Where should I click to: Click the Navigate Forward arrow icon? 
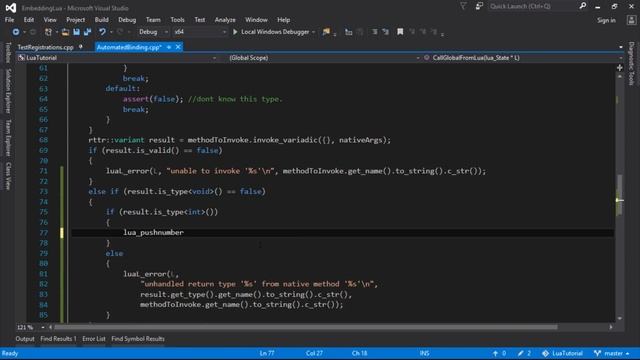pyautogui.click(x=33, y=32)
